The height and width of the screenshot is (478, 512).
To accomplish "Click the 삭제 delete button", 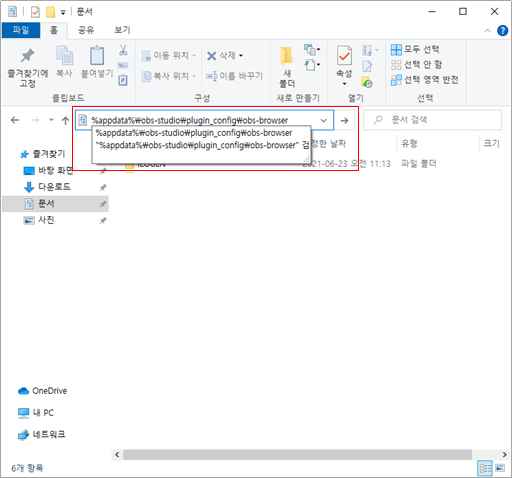I will [225, 56].
